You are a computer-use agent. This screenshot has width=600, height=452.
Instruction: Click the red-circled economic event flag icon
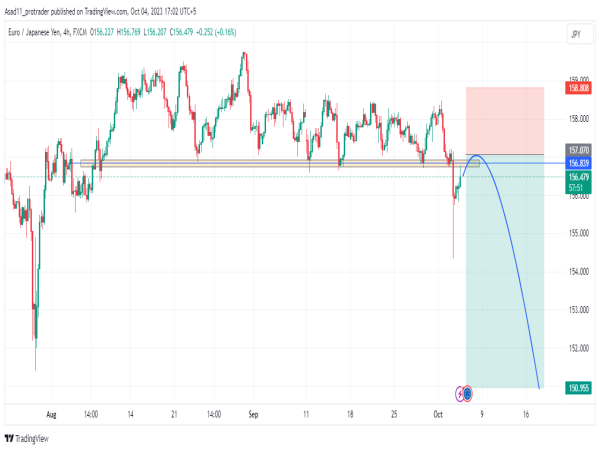pos(467,393)
